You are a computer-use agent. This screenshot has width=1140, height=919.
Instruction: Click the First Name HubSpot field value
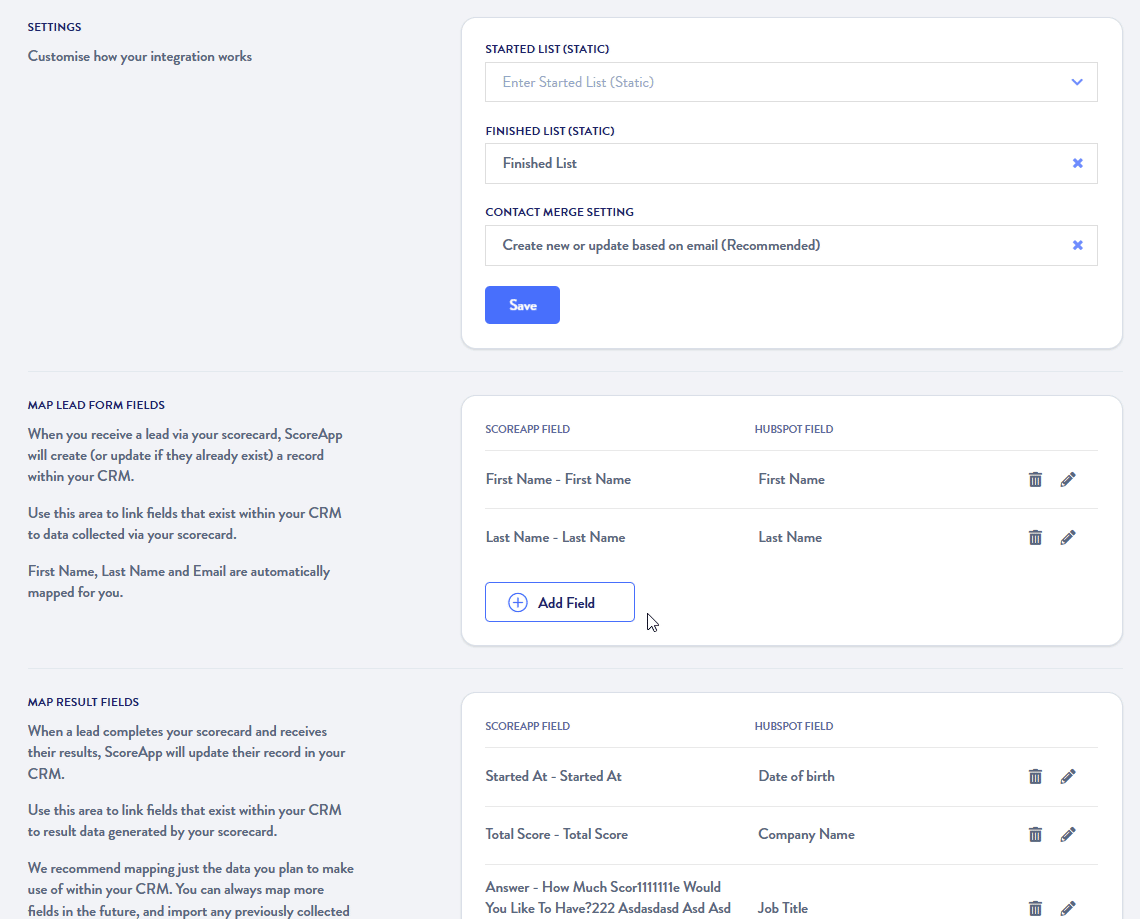[791, 479]
